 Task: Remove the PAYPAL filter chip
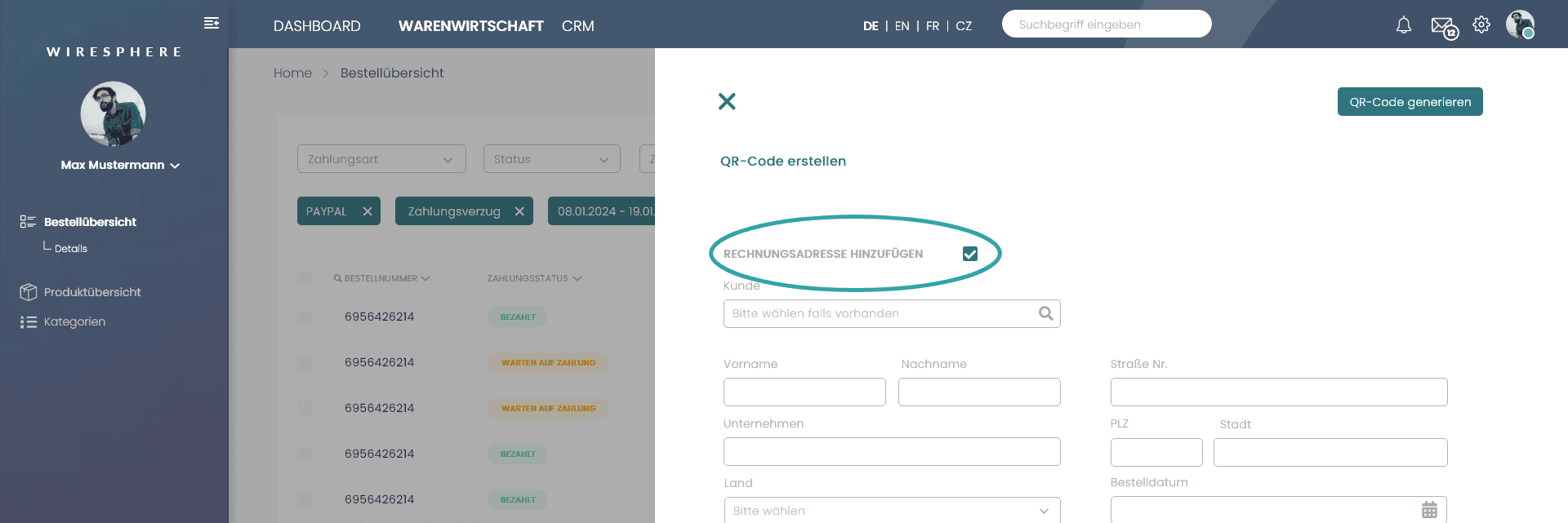coord(367,211)
